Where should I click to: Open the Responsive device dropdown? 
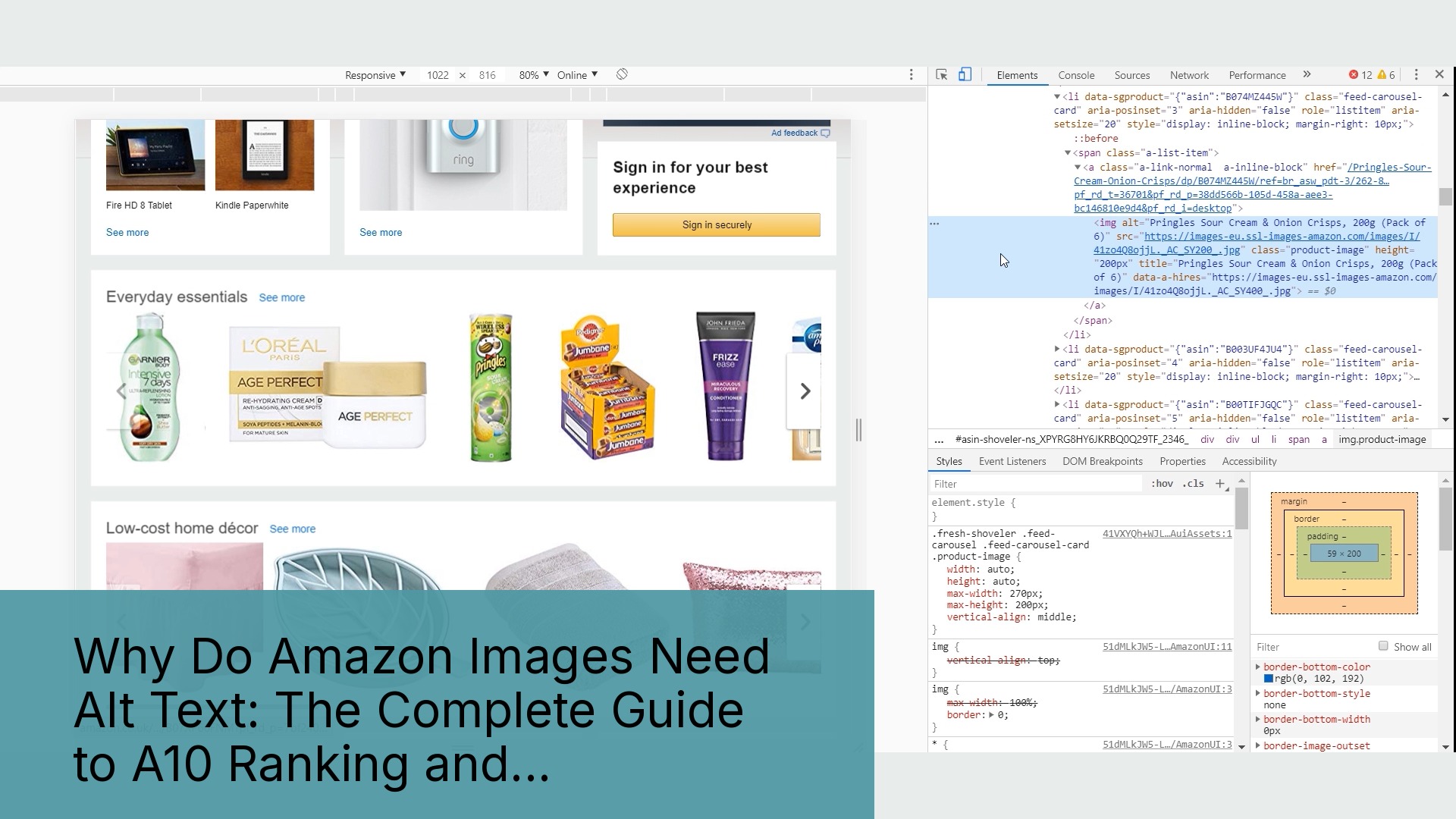[375, 75]
